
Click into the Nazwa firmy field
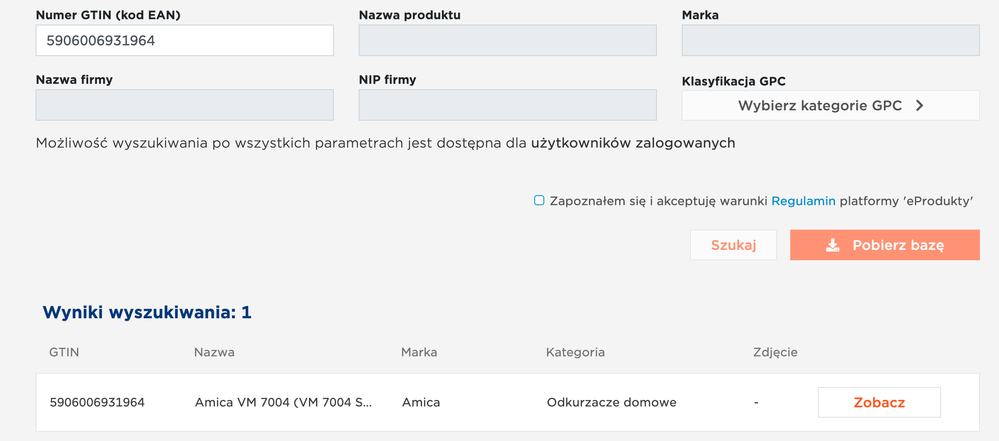pyautogui.click(x=184, y=105)
